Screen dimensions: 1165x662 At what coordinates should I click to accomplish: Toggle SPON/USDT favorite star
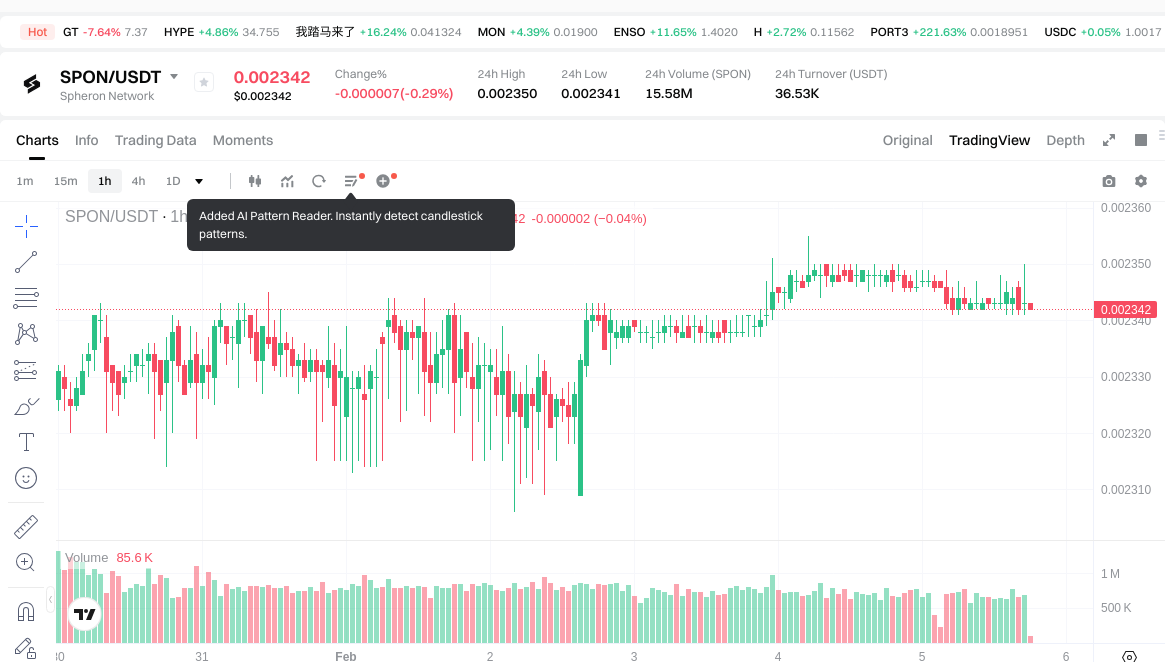tap(204, 83)
